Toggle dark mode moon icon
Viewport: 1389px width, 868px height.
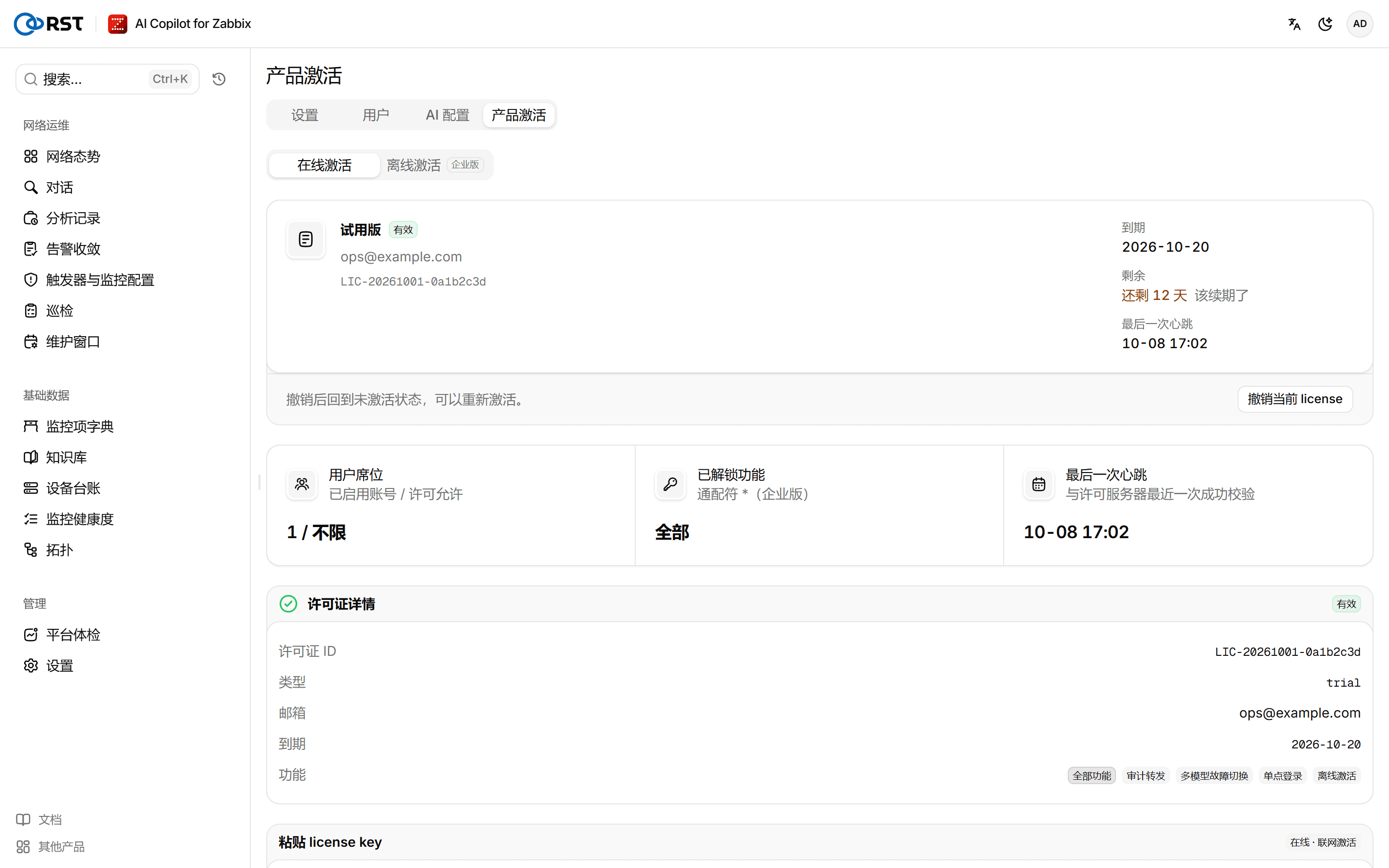[1325, 24]
